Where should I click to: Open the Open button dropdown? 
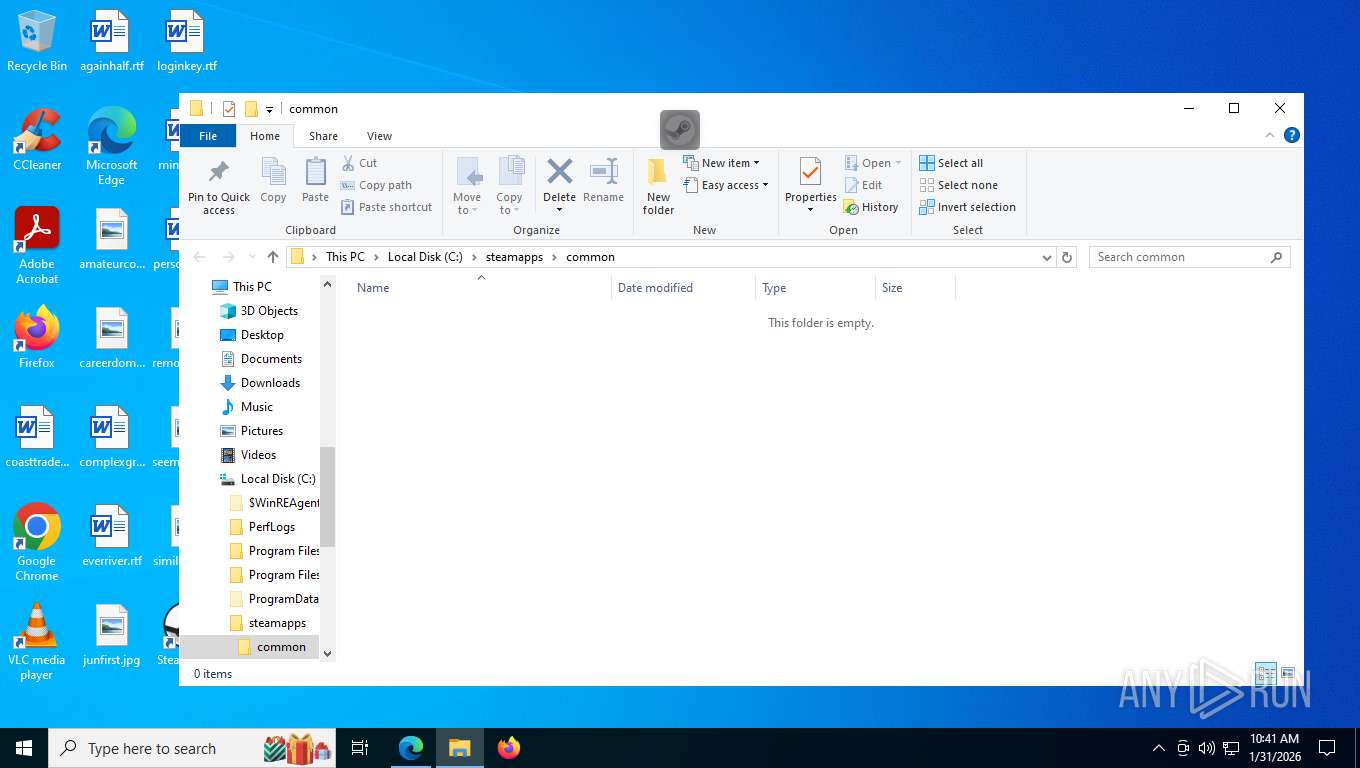898,163
